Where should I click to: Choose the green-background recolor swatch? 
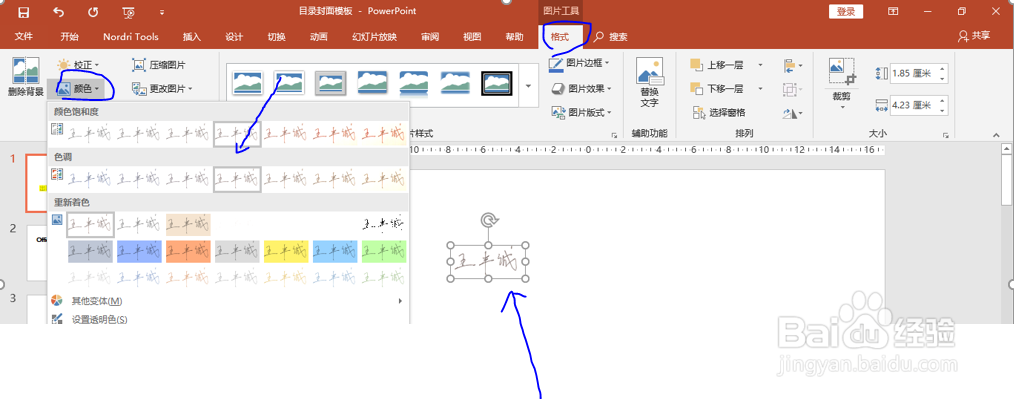tap(385, 251)
